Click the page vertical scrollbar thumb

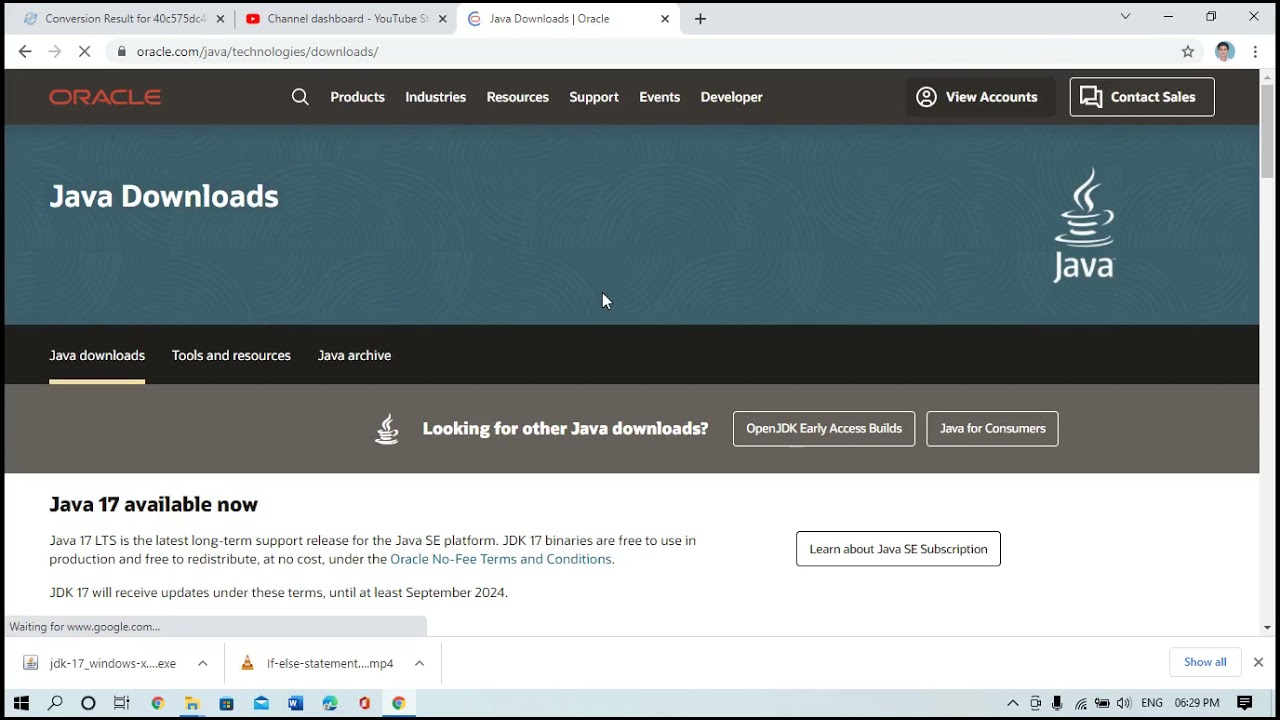point(1267,132)
